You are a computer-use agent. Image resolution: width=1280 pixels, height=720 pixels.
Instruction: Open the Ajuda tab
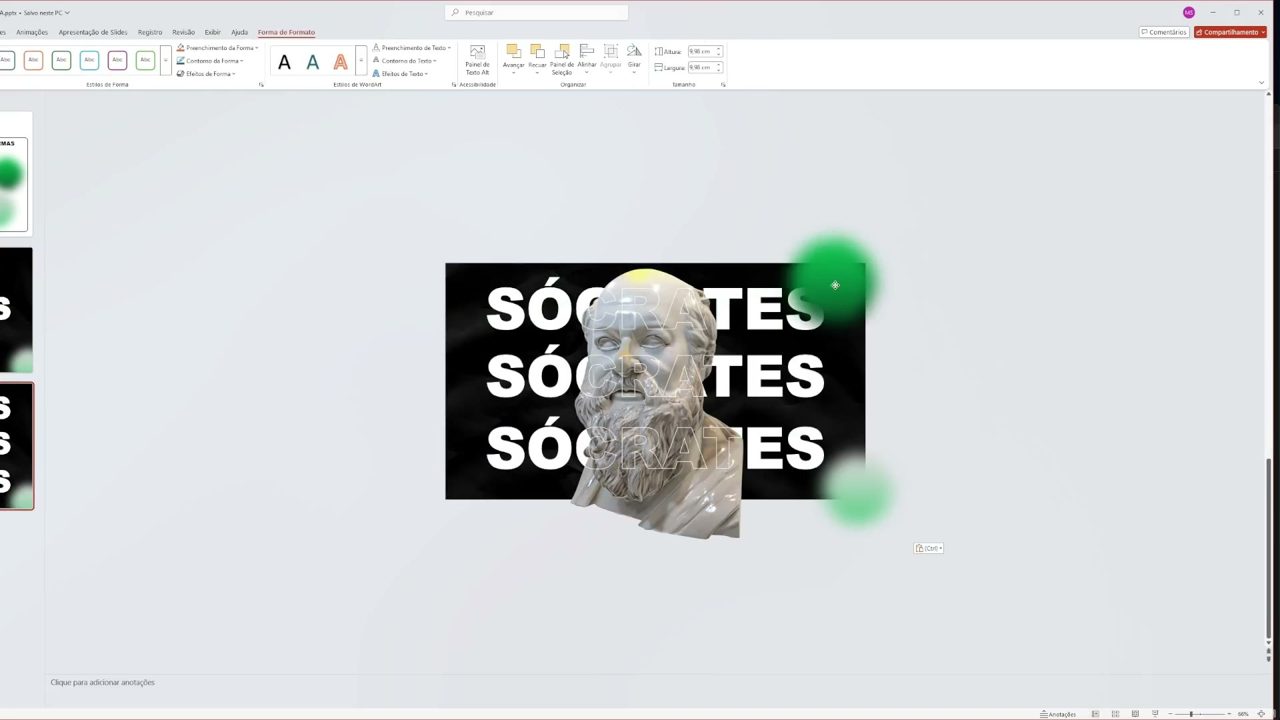pos(239,32)
